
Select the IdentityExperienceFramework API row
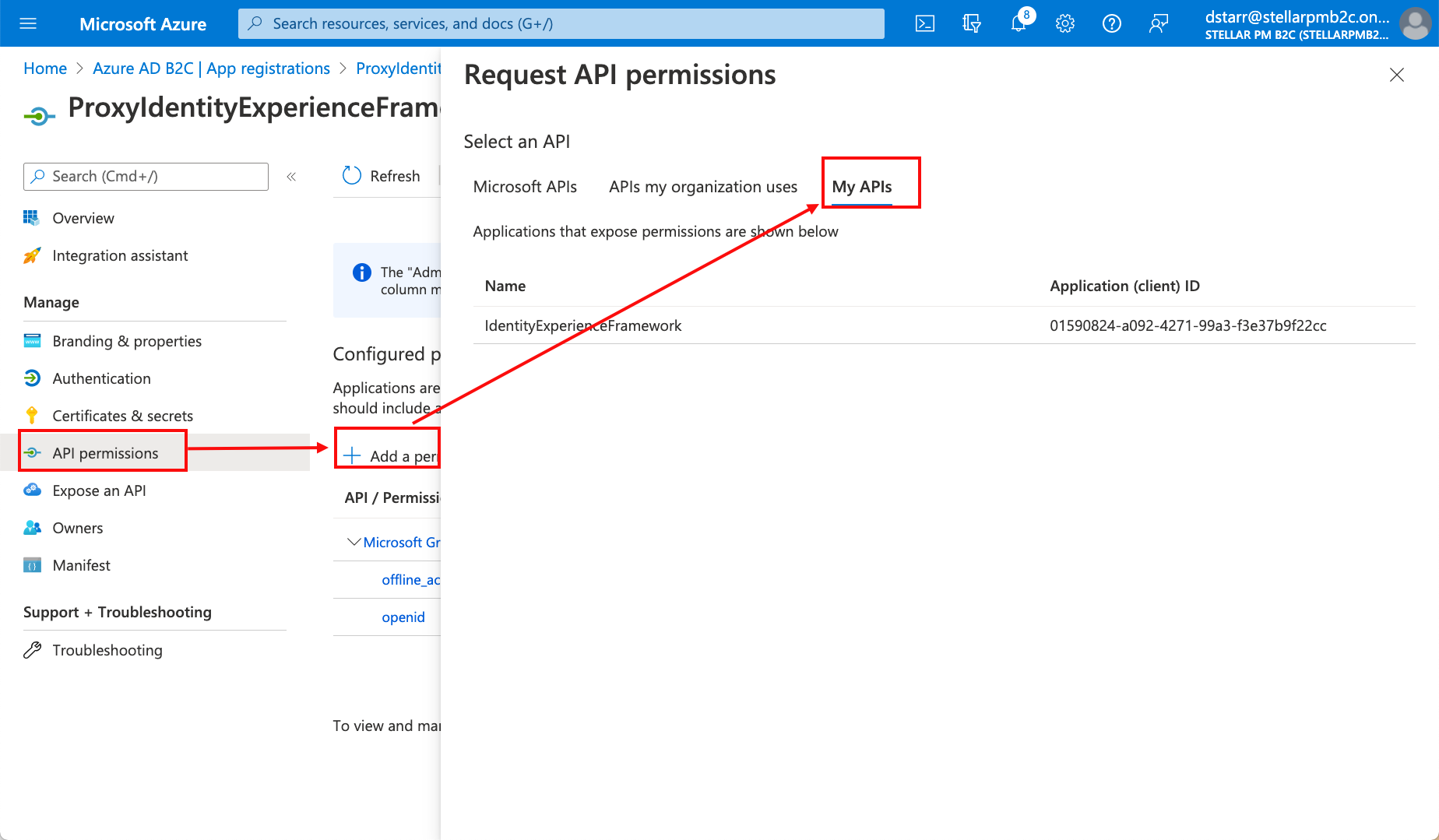(582, 325)
